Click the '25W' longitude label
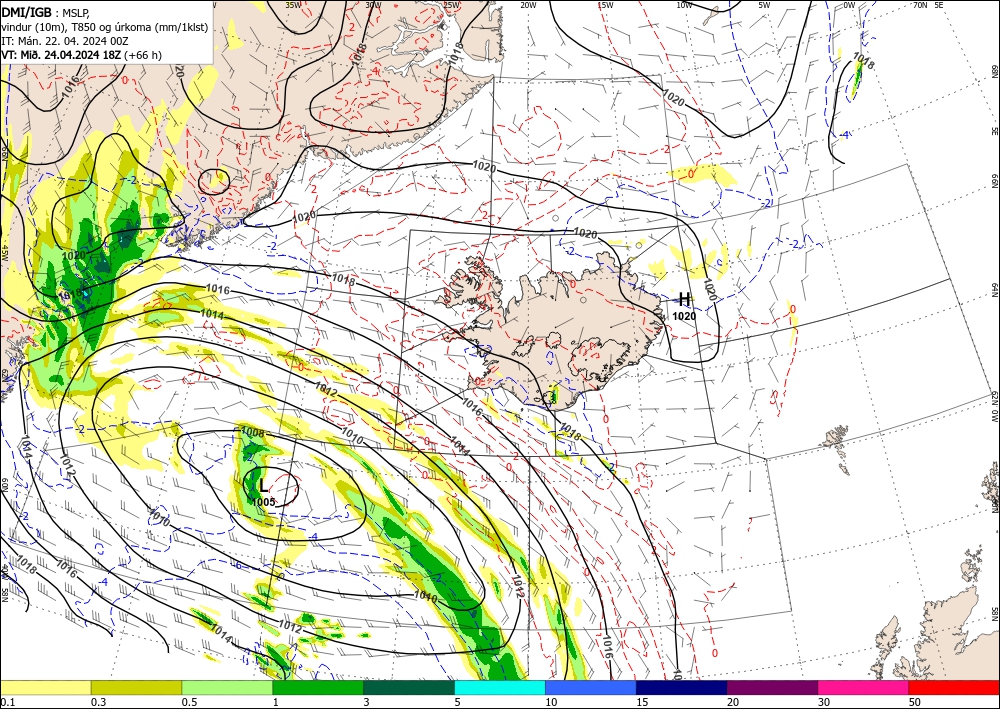This screenshot has height=709, width=1000. pyautogui.click(x=451, y=5)
